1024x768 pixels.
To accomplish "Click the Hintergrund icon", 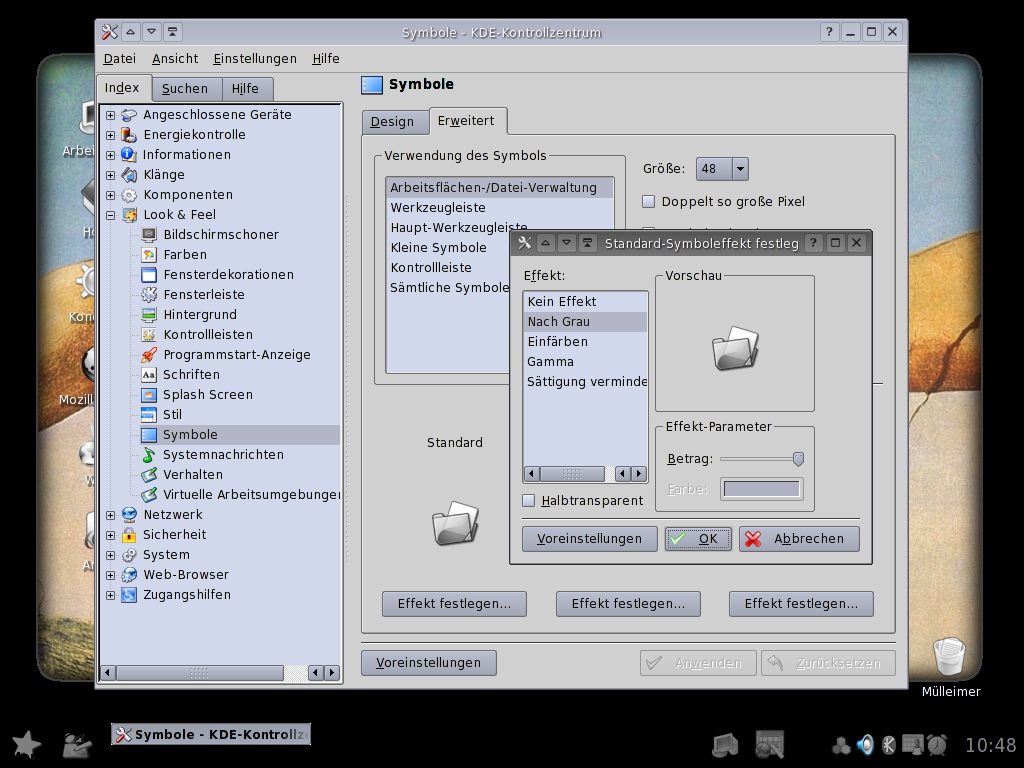I will pyautogui.click(x=149, y=315).
